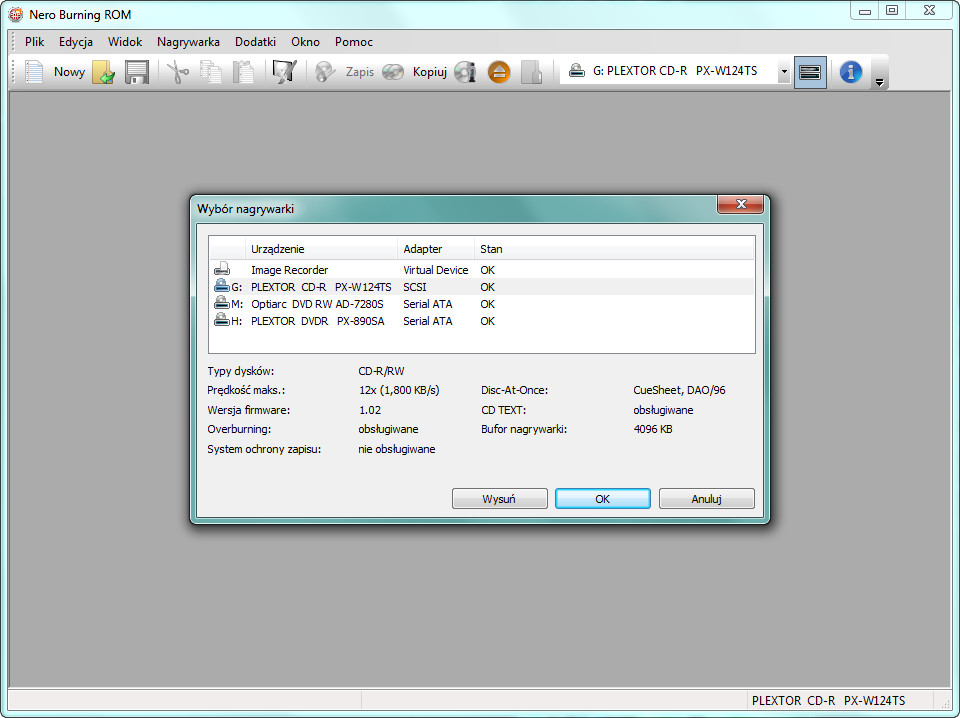Image resolution: width=960 pixels, height=718 pixels.
Task: Click the gray icon right of Eject
Action: pos(531,72)
